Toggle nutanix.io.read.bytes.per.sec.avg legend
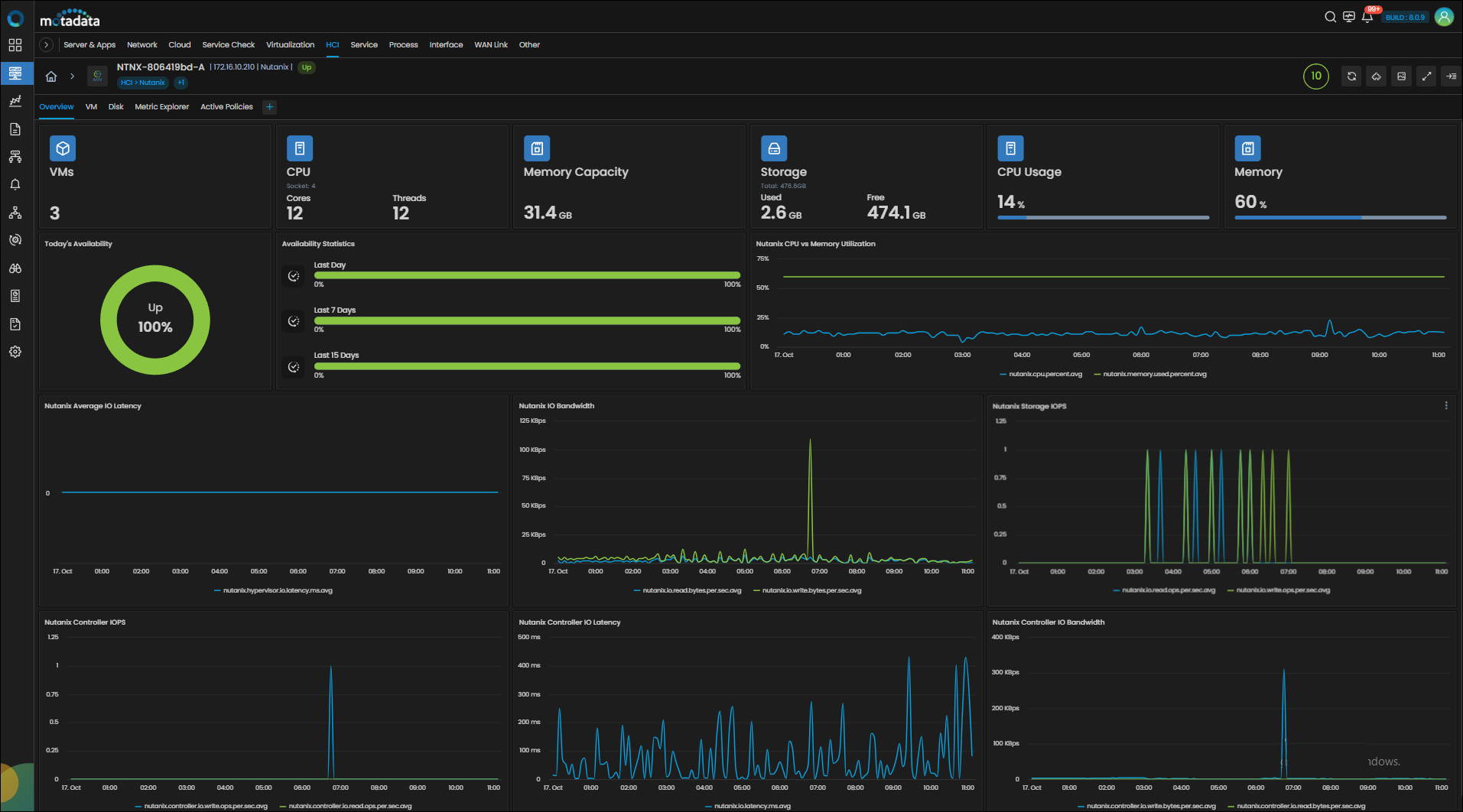 [x=688, y=590]
